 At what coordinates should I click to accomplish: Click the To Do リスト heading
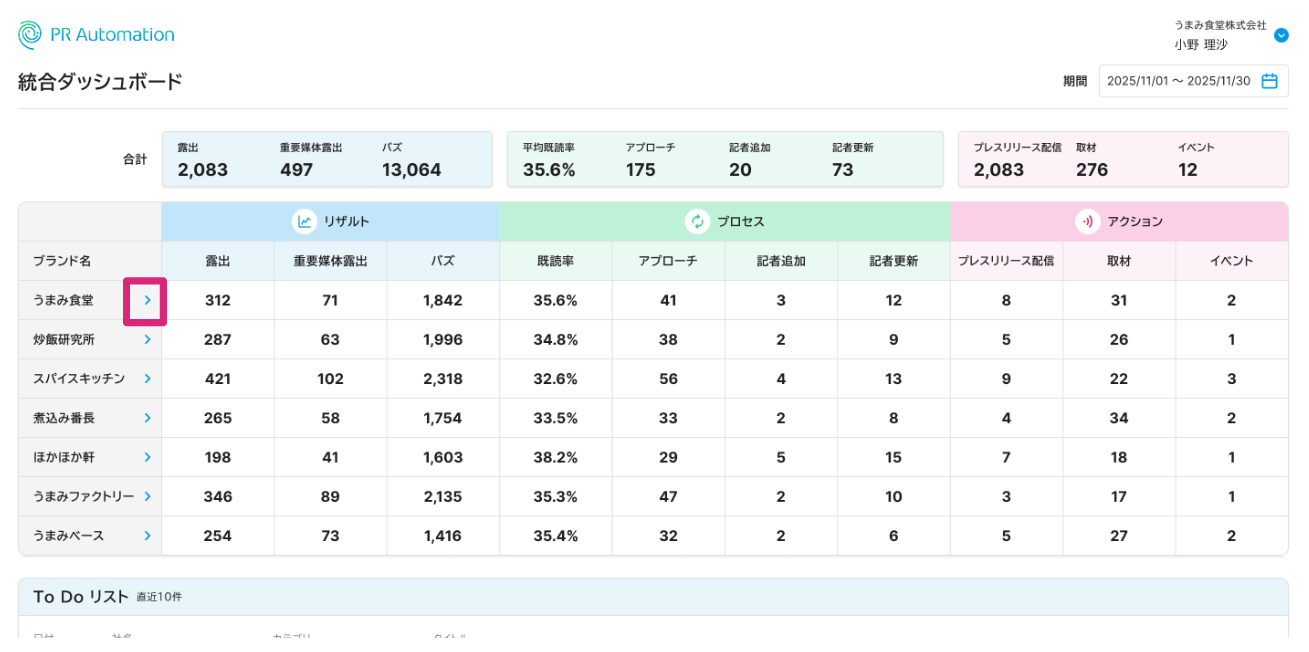coord(81,597)
